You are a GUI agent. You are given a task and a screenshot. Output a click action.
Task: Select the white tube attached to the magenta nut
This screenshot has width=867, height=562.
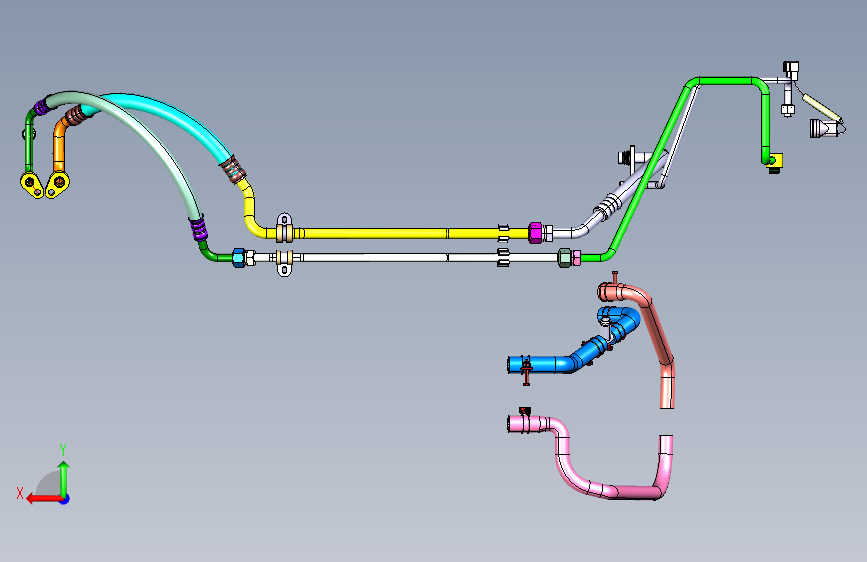coord(570,232)
